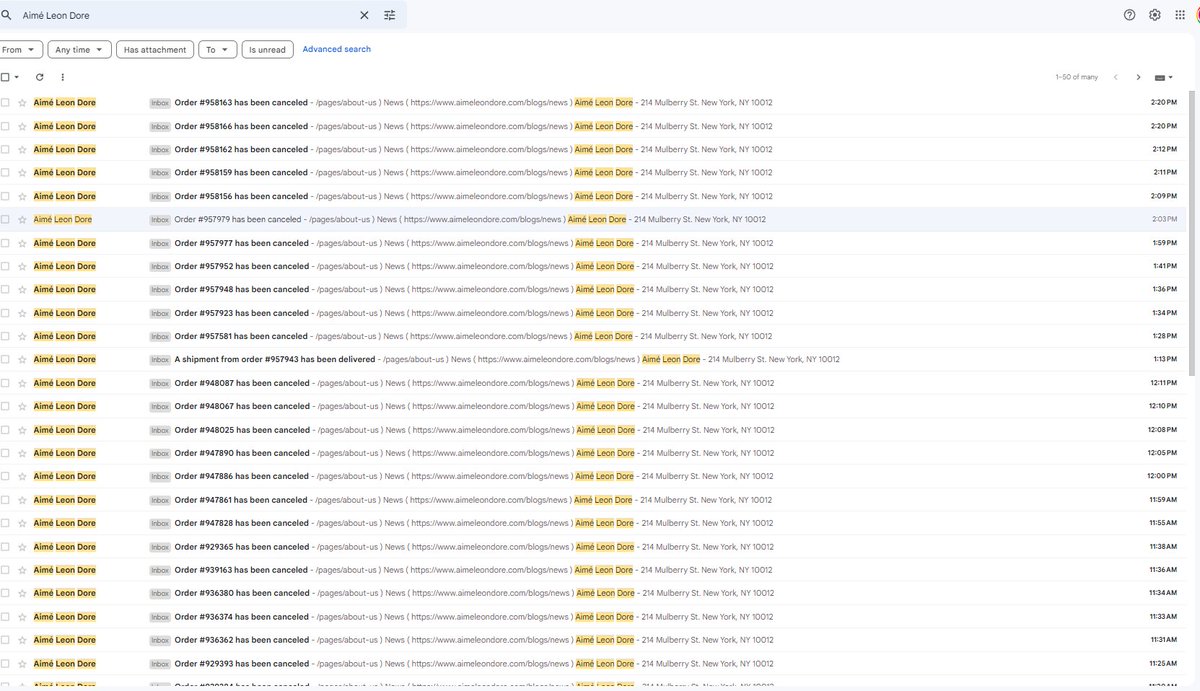
Task: Go to the older page arrow
Action: tap(1138, 77)
